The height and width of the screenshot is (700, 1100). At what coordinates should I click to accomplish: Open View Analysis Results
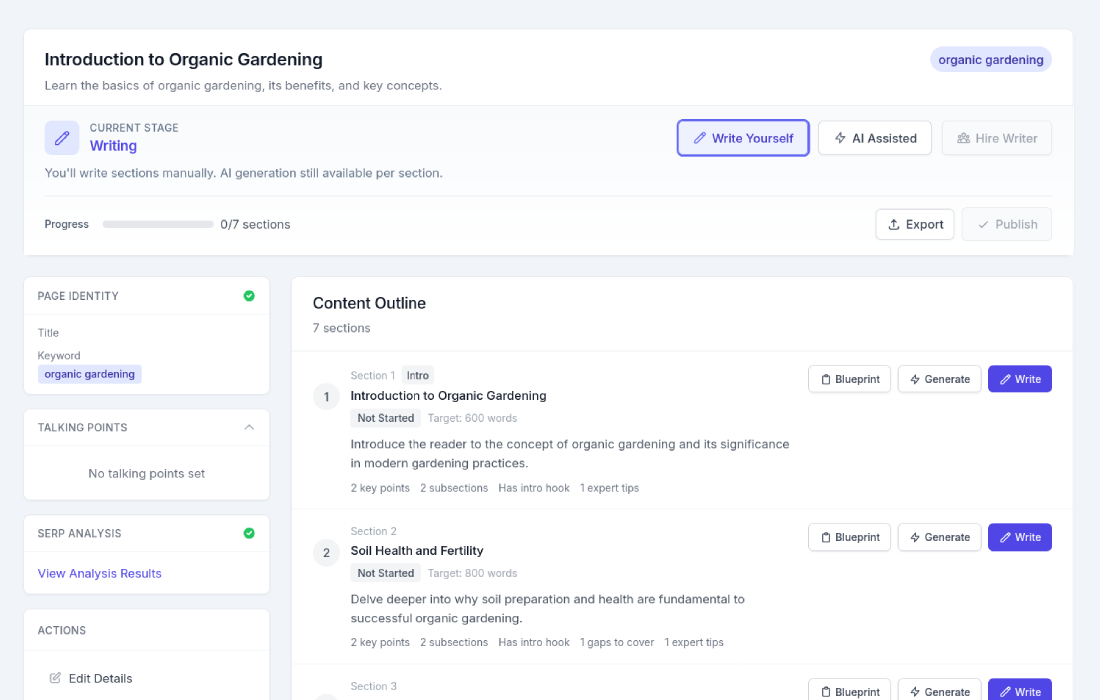(99, 573)
